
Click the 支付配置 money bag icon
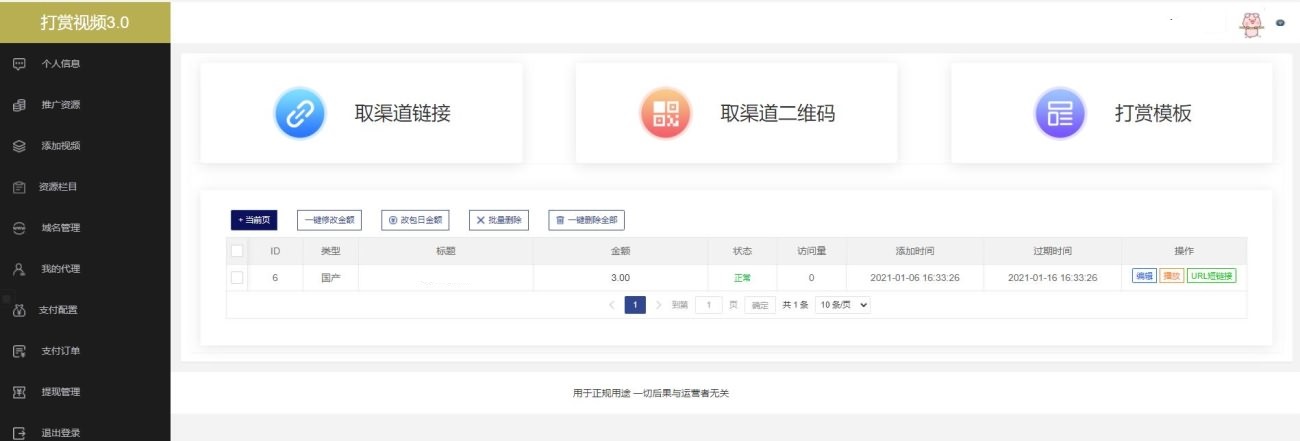pos(18,310)
